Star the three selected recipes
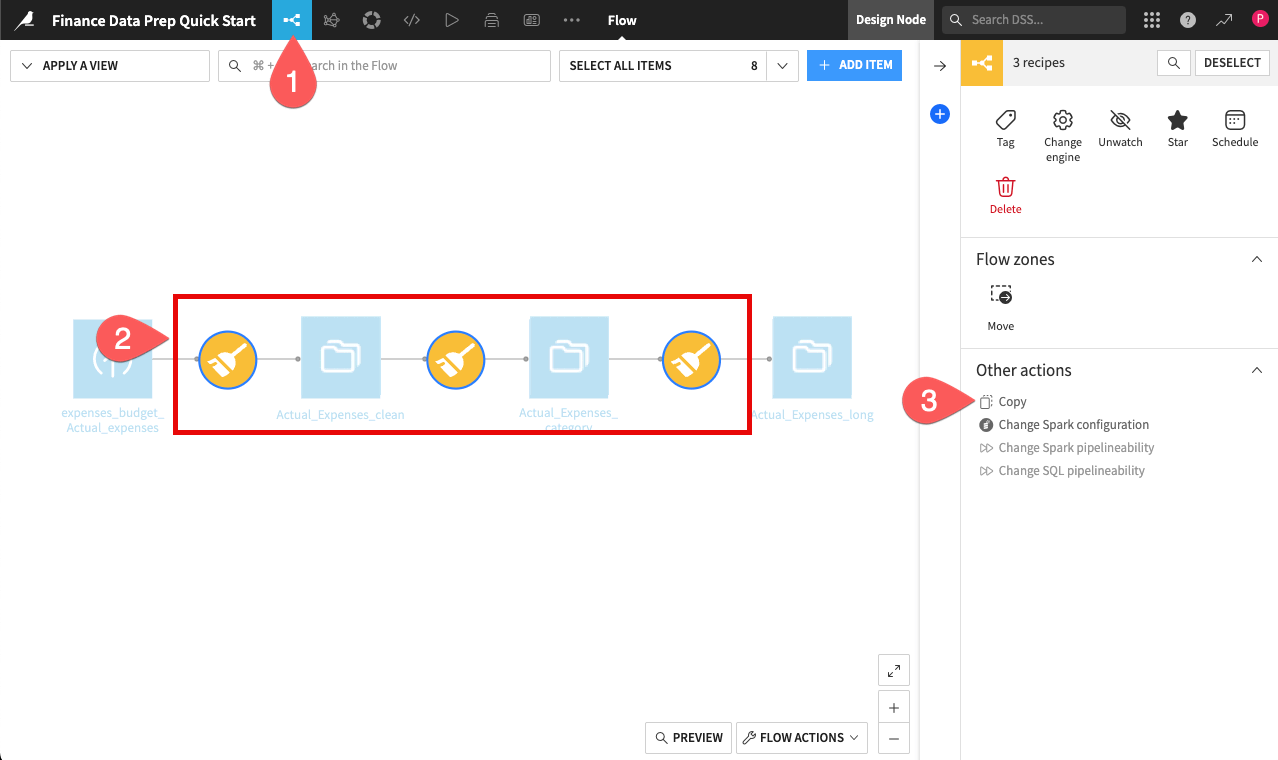Image resolution: width=1278 pixels, height=760 pixels. (1177, 128)
